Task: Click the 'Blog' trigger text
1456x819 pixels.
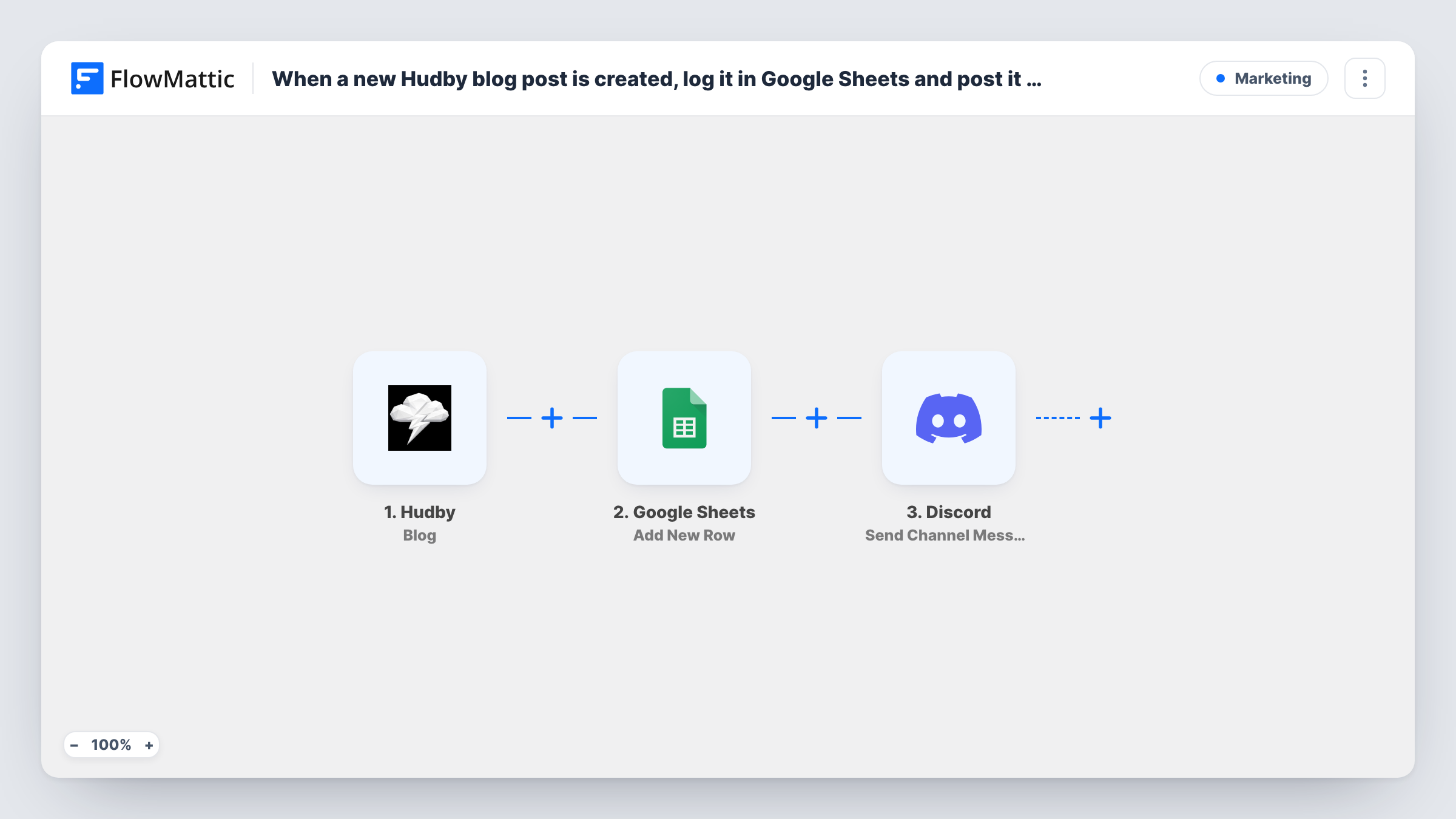Action: pyautogui.click(x=419, y=535)
